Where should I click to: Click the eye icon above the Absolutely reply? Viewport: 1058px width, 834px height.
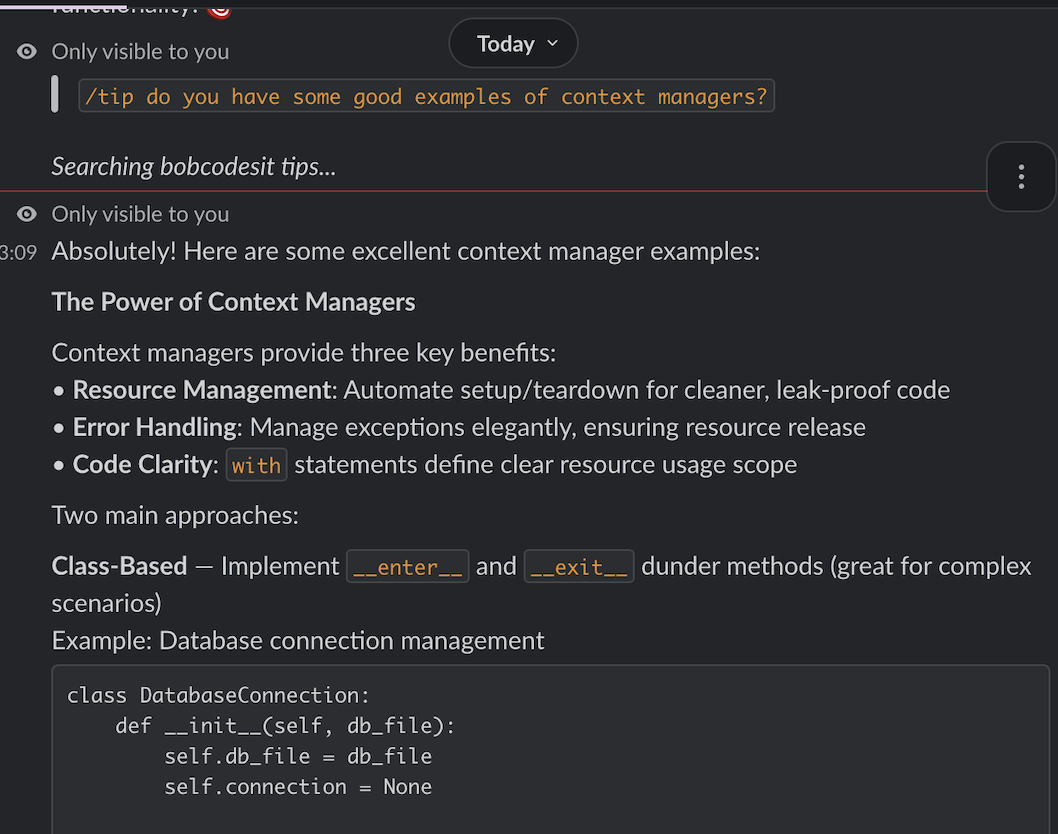[x=27, y=214]
